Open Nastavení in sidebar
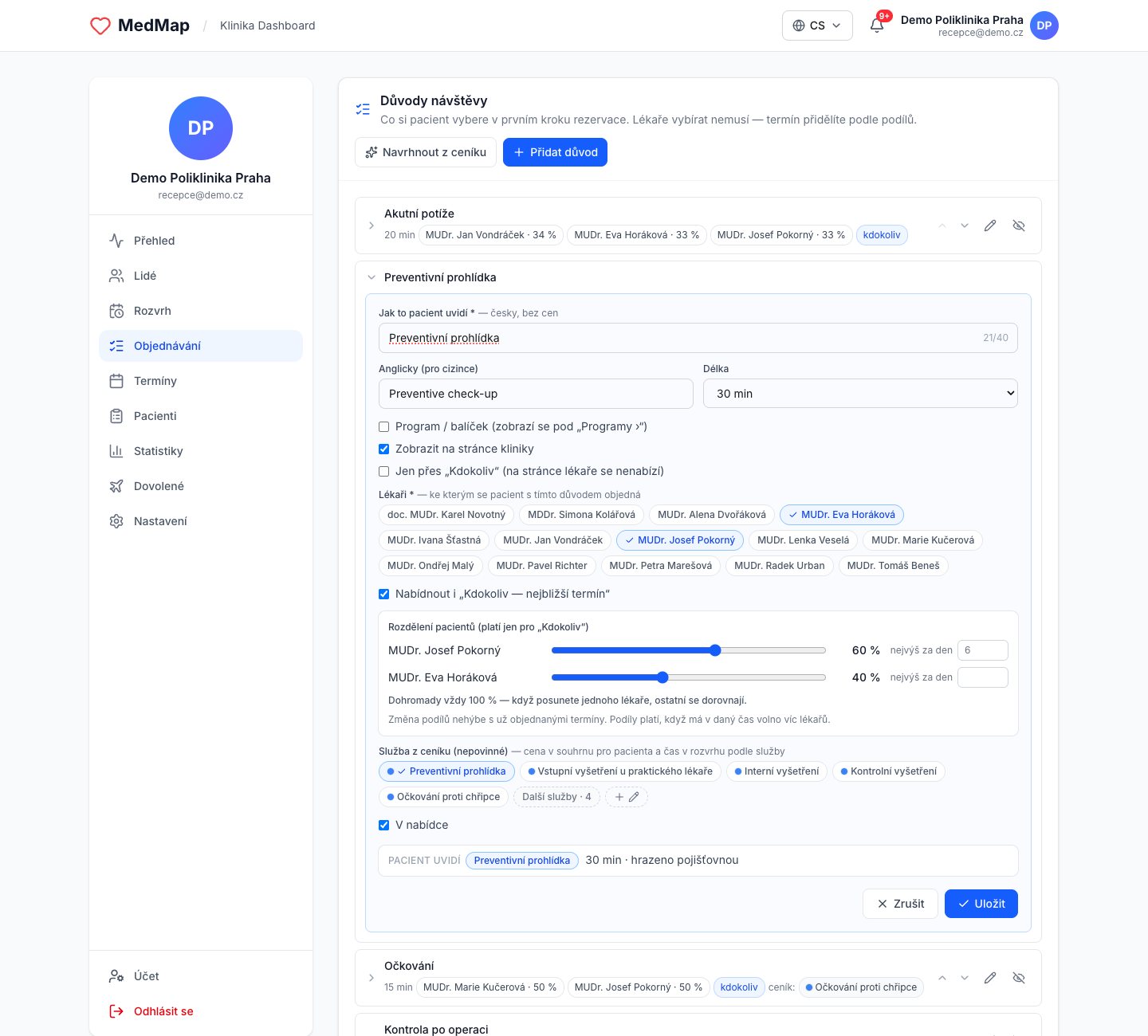The image size is (1148, 1036). tap(201, 521)
